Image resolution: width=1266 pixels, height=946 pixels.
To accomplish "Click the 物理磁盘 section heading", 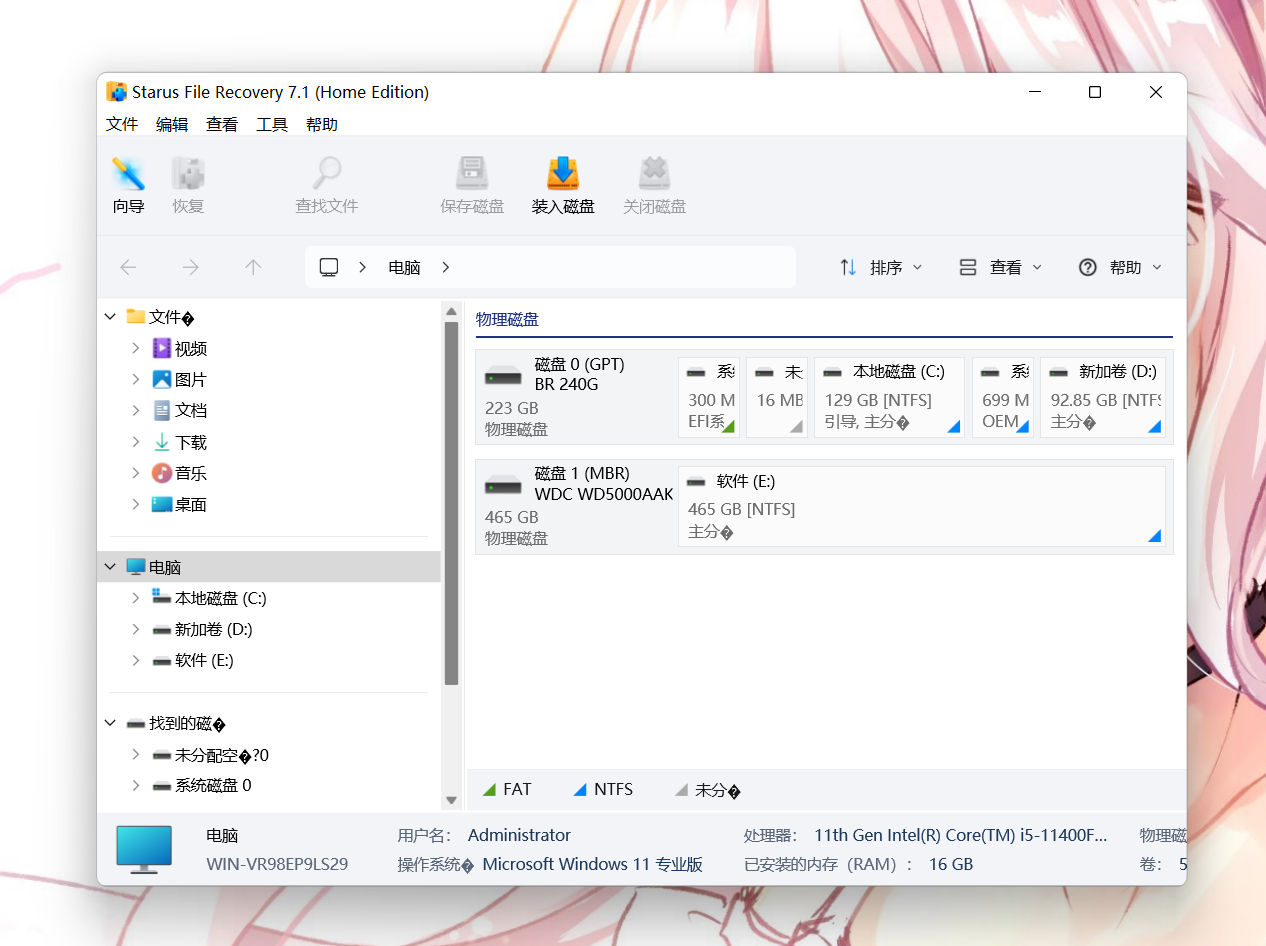I will click(x=507, y=319).
